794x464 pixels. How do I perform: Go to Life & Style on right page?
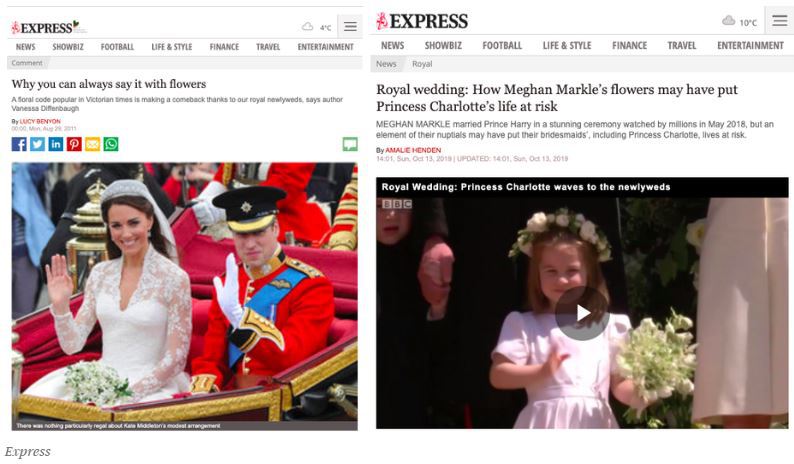coord(567,46)
